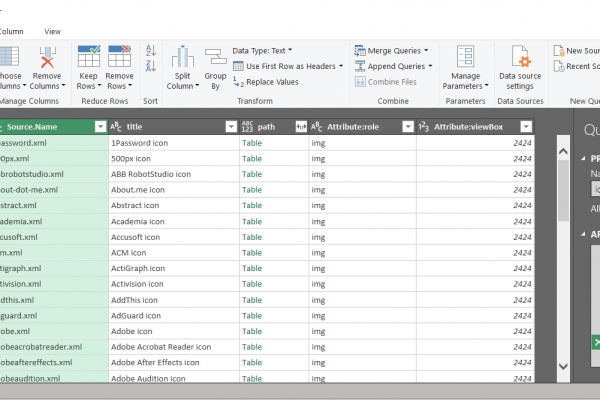Image resolution: width=600 pixels, height=400 pixels.
Task: Select the path column header
Action: coord(266,127)
